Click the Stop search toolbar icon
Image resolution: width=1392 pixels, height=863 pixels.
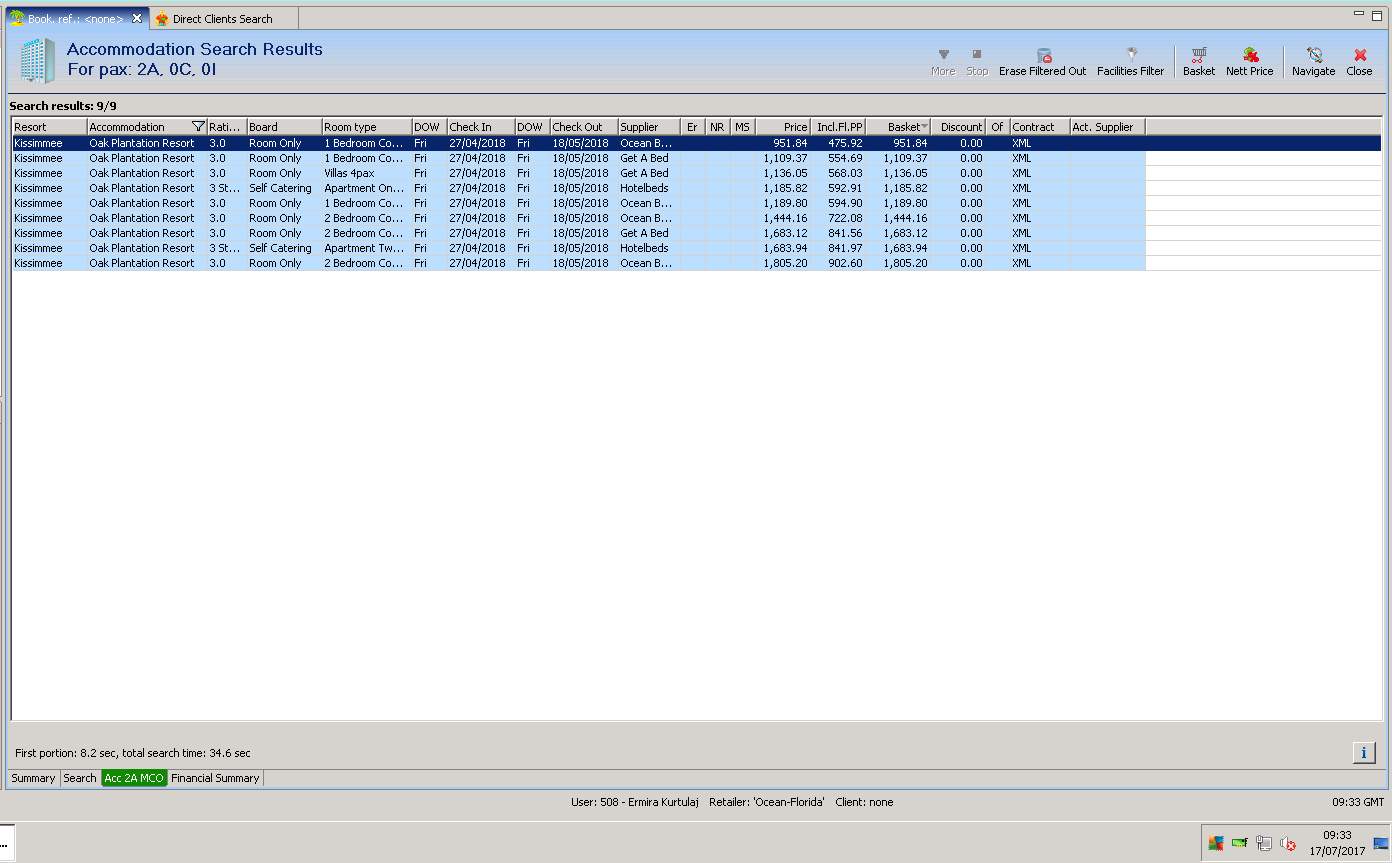(977, 55)
